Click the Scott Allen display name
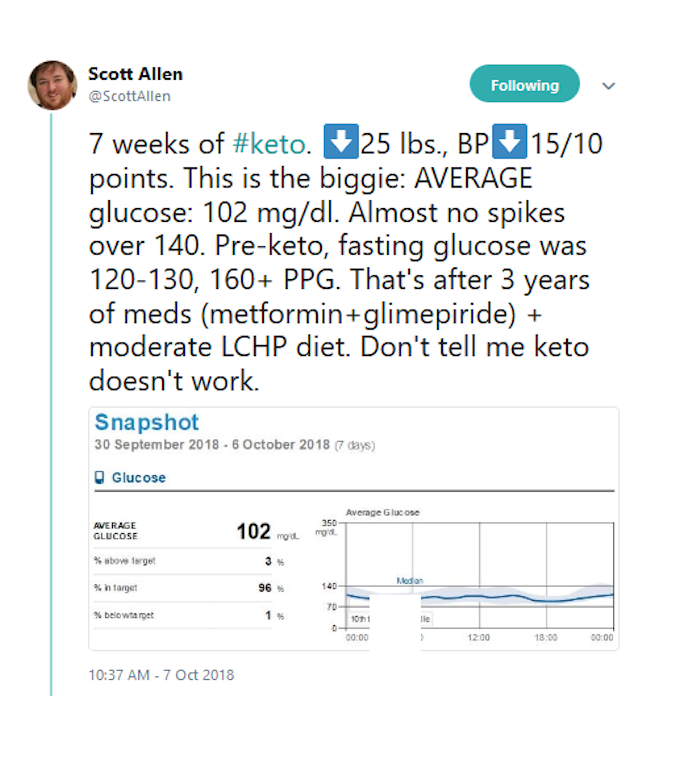The width and height of the screenshot is (680, 780). pyautogui.click(x=135, y=74)
